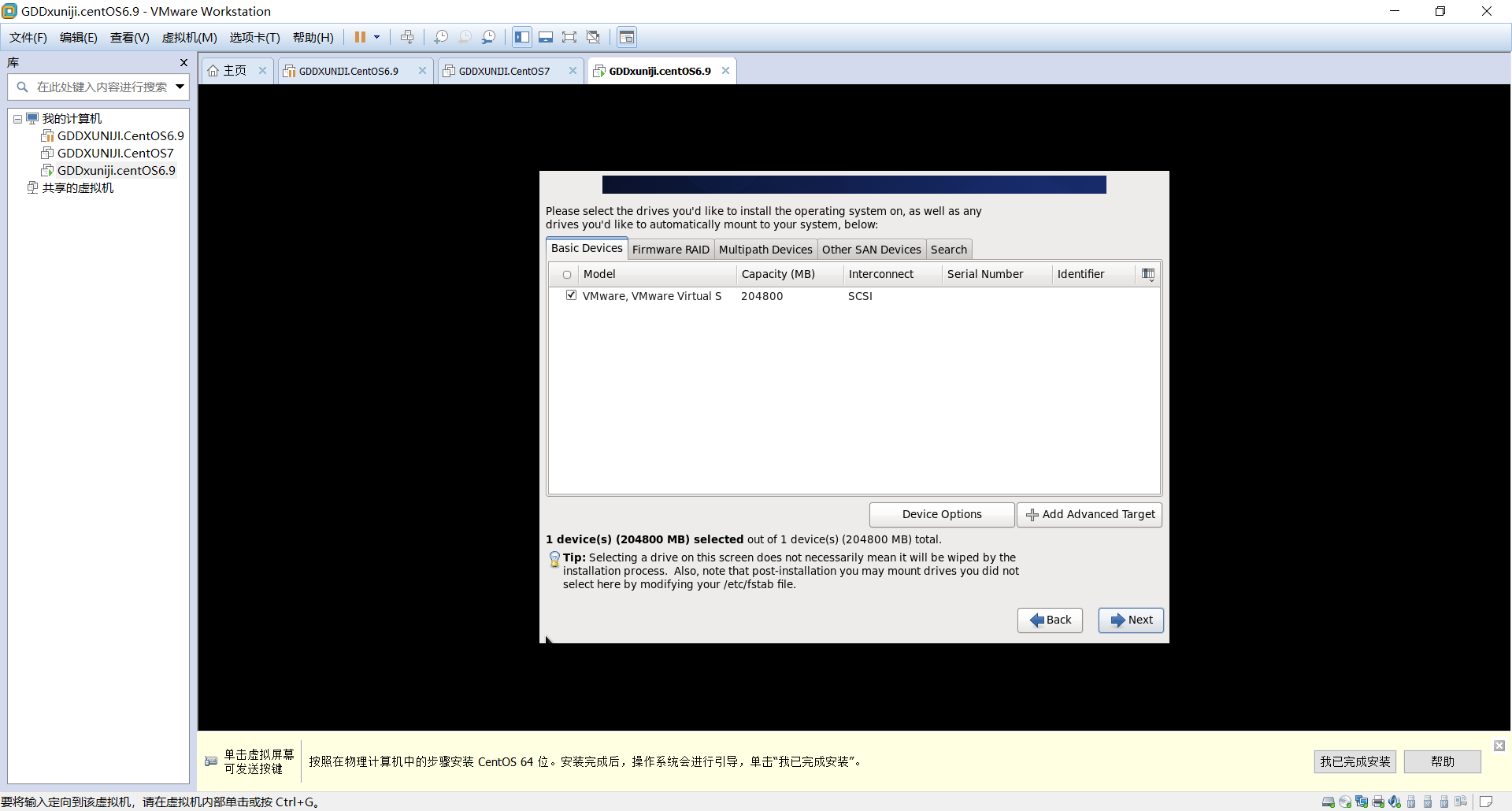Click the 帮助 button in hint bar
Image resolution: width=1512 pixels, height=811 pixels.
coord(1443,761)
